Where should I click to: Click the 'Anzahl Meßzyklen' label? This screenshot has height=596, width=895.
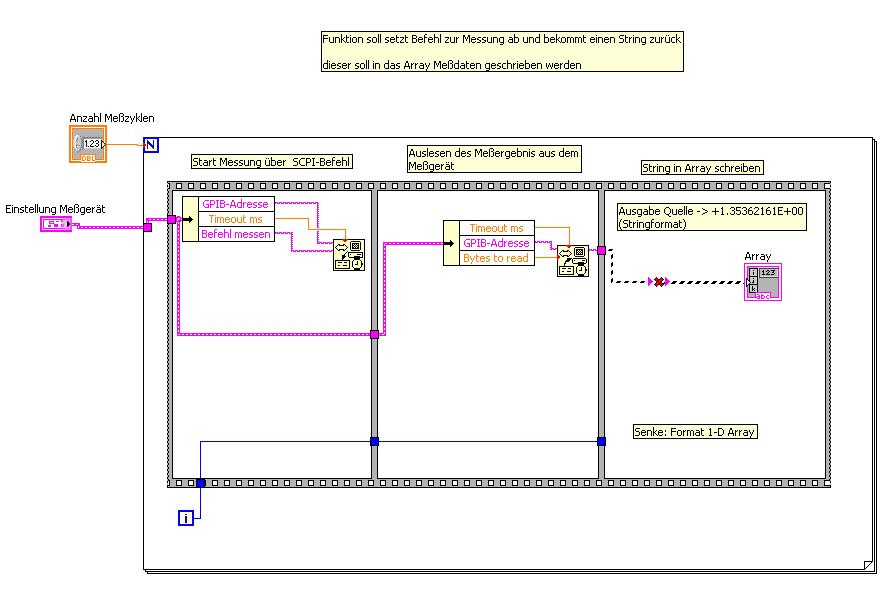coord(112,118)
